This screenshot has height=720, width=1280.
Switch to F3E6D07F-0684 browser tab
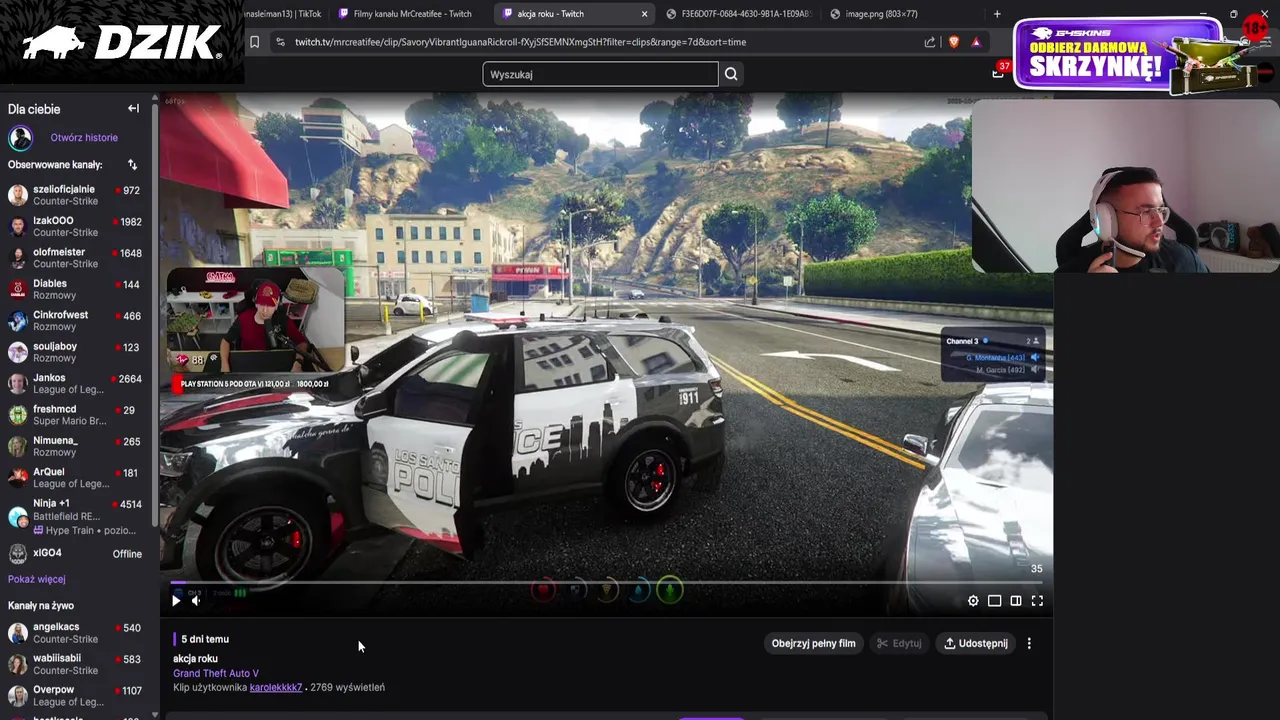[x=740, y=14]
